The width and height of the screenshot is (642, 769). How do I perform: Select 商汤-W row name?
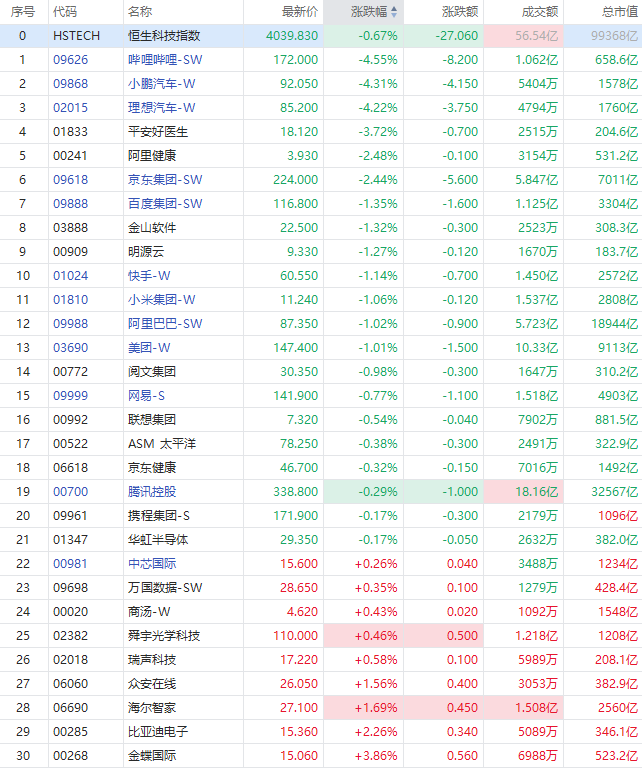(x=149, y=613)
